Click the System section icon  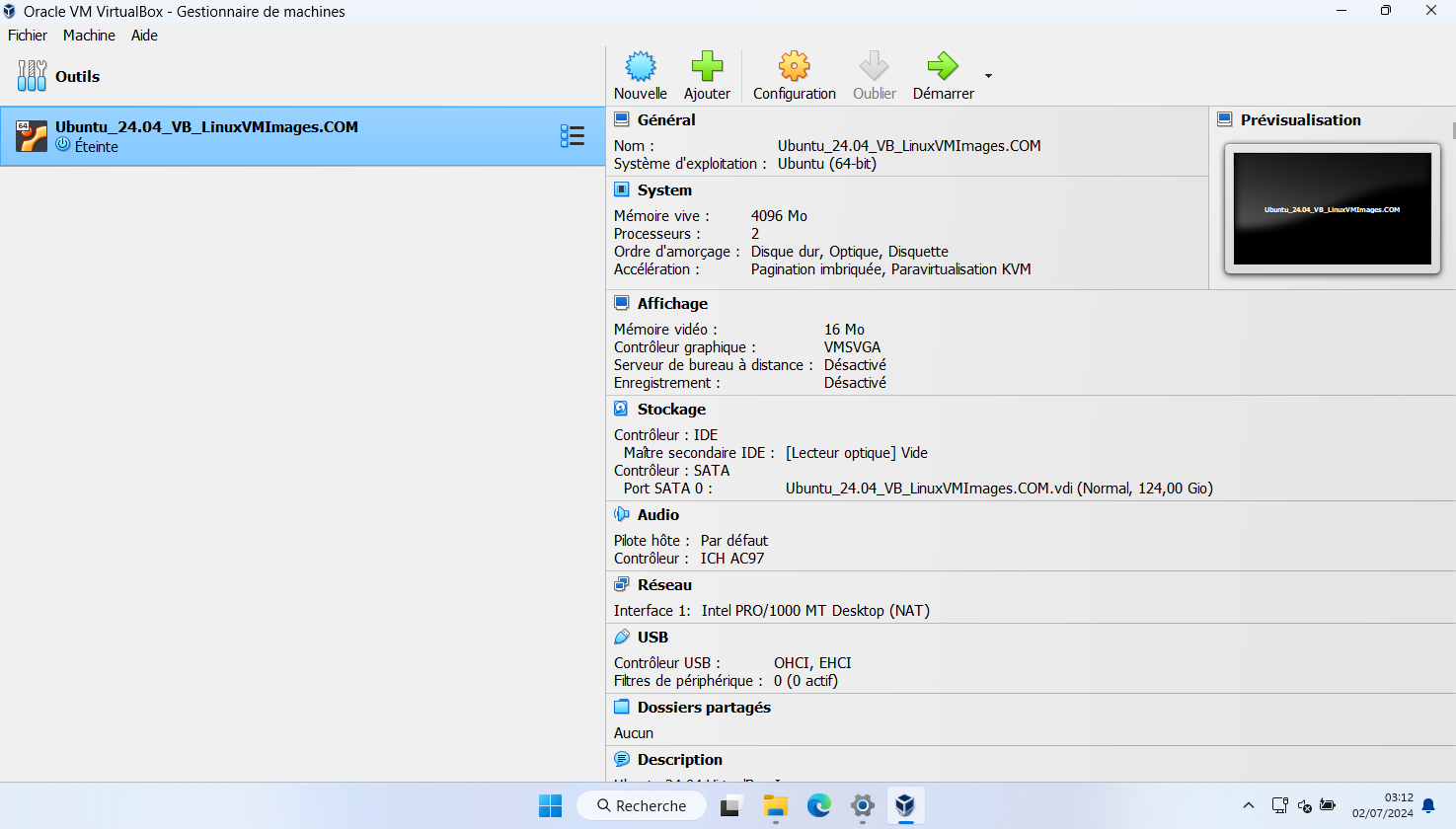pyautogui.click(x=622, y=189)
